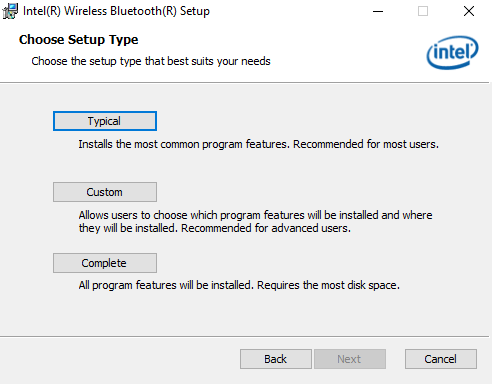
Task: Click the Intel logo
Action: (x=452, y=52)
